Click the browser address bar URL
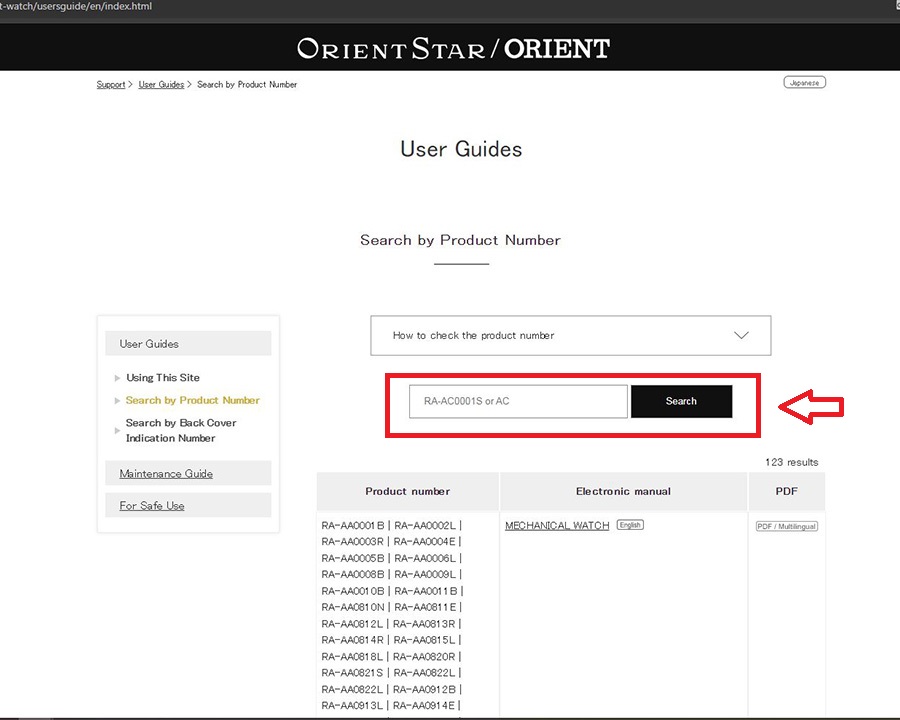 [76, 6]
